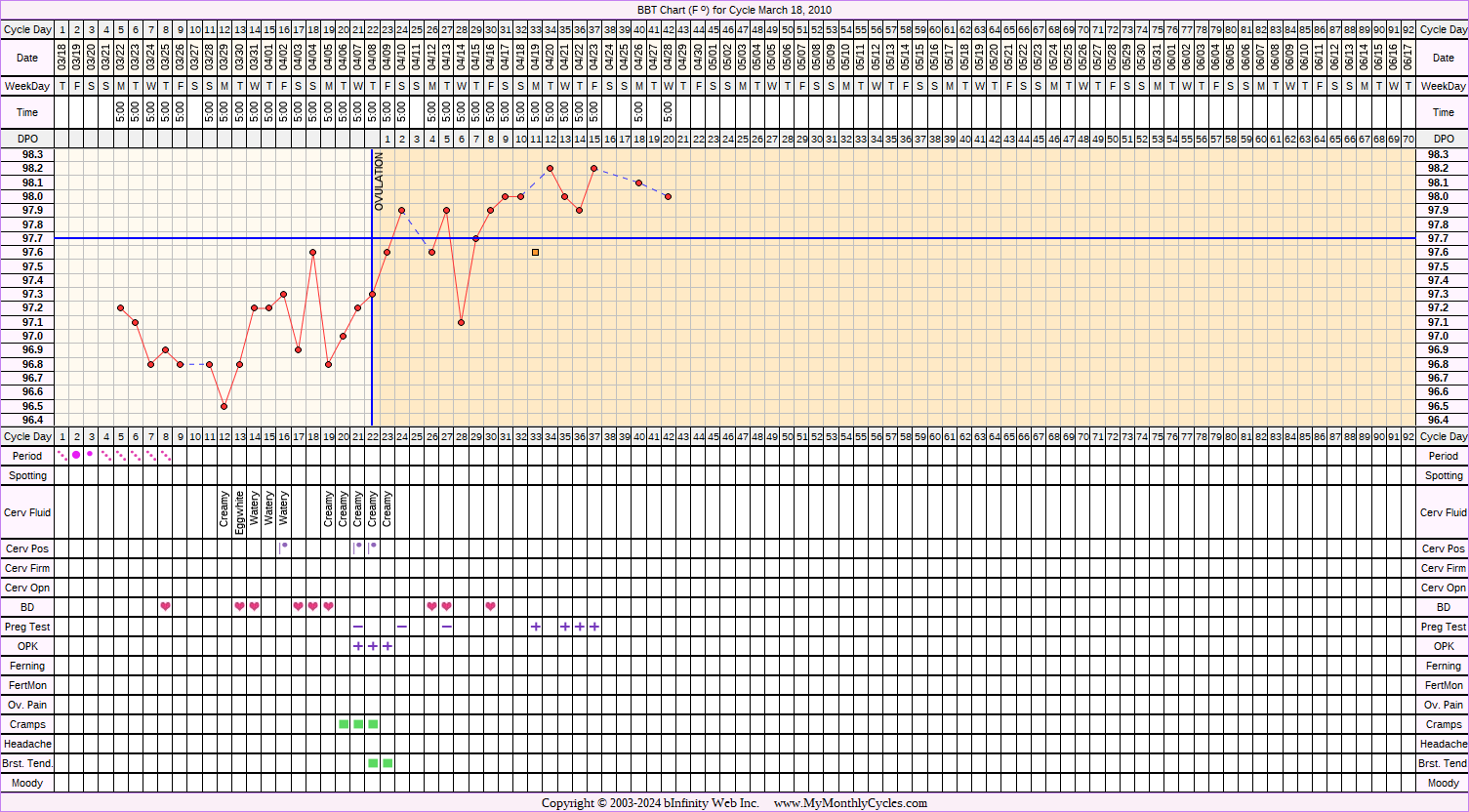The width and height of the screenshot is (1469, 812).
Task: Click the Cerv Pos marker on cycle day 16
Action: click(283, 548)
